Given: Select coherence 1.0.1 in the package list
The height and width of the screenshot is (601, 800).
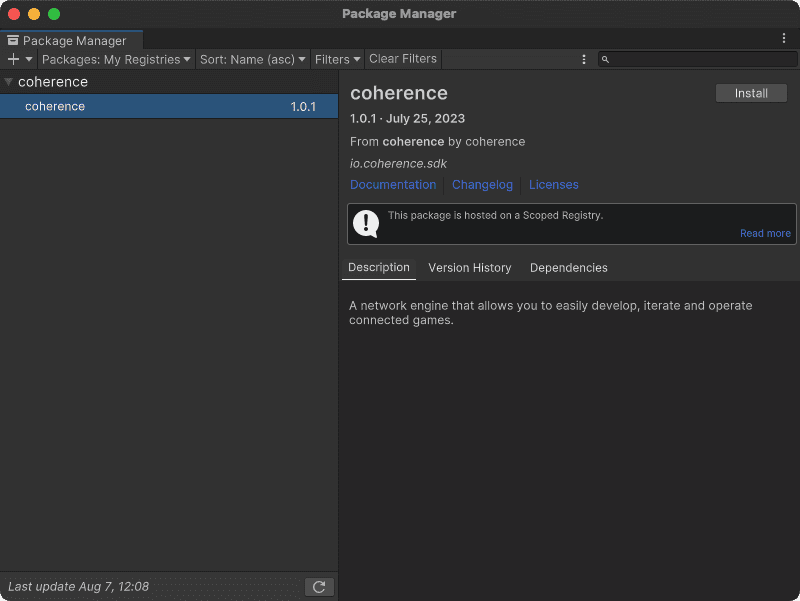Looking at the screenshot, I should click(170, 106).
